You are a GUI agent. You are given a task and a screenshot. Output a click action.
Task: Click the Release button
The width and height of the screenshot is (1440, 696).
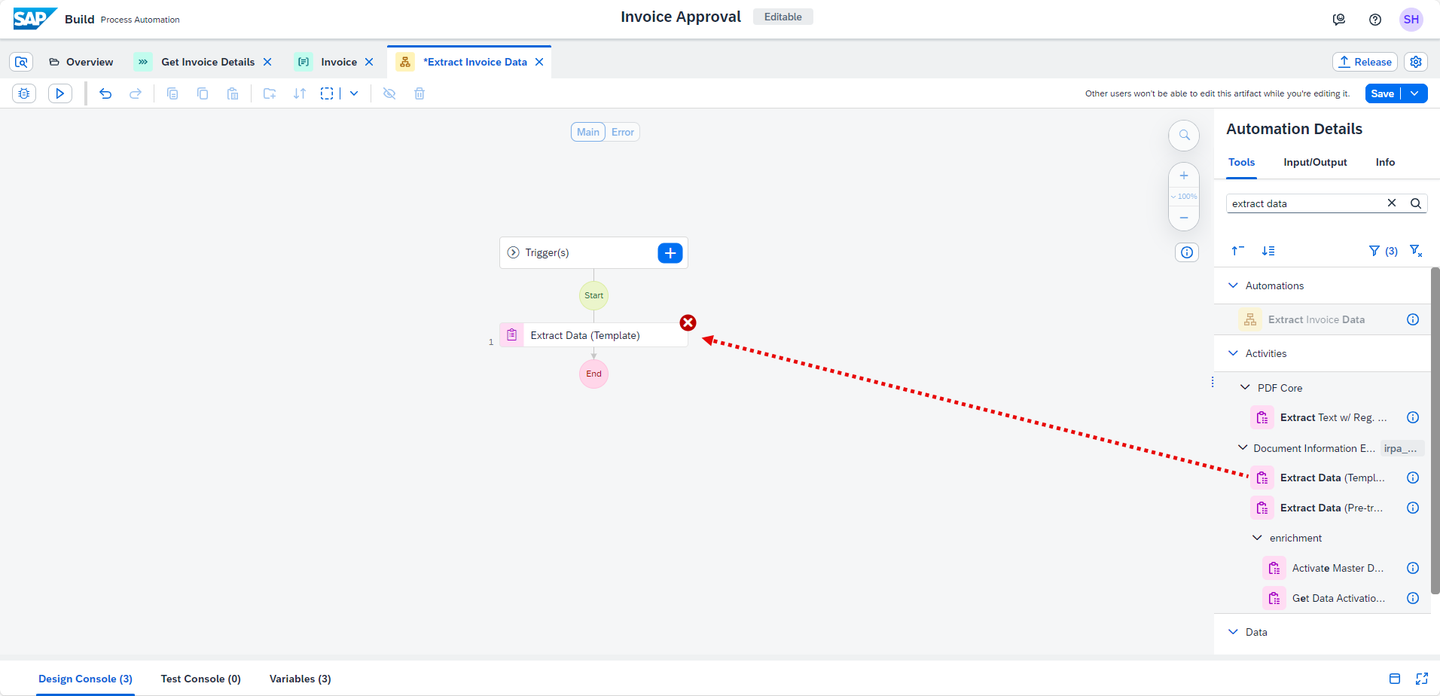point(1365,62)
